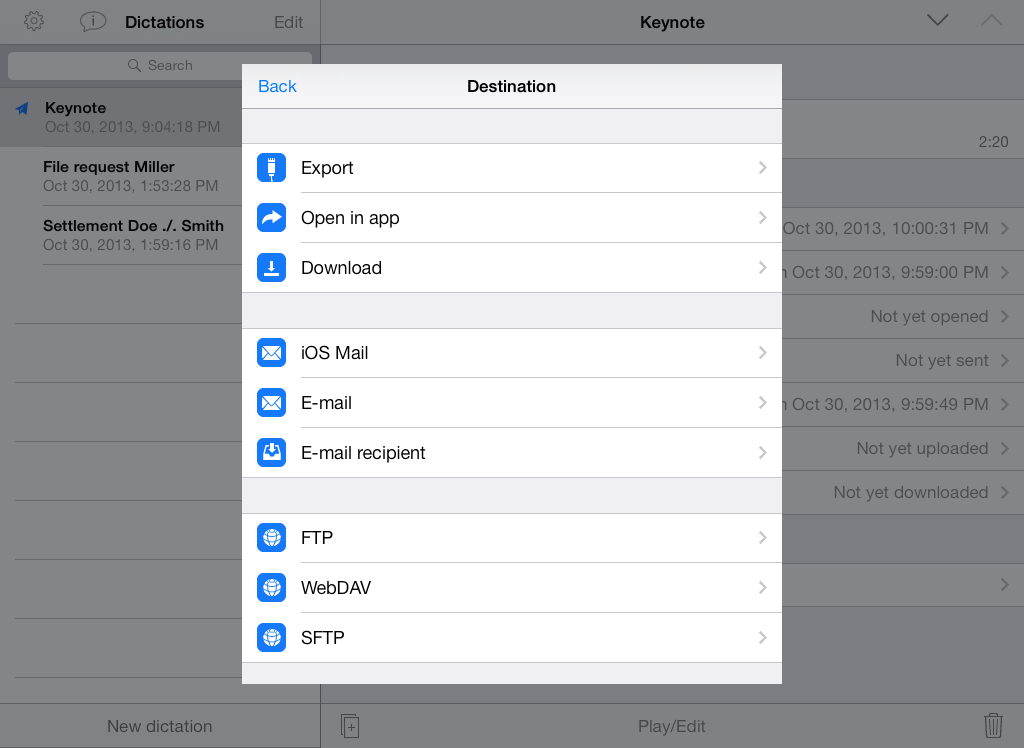Expand the E-mail recipient row chevron
This screenshot has width=1024, height=748.
tap(762, 453)
